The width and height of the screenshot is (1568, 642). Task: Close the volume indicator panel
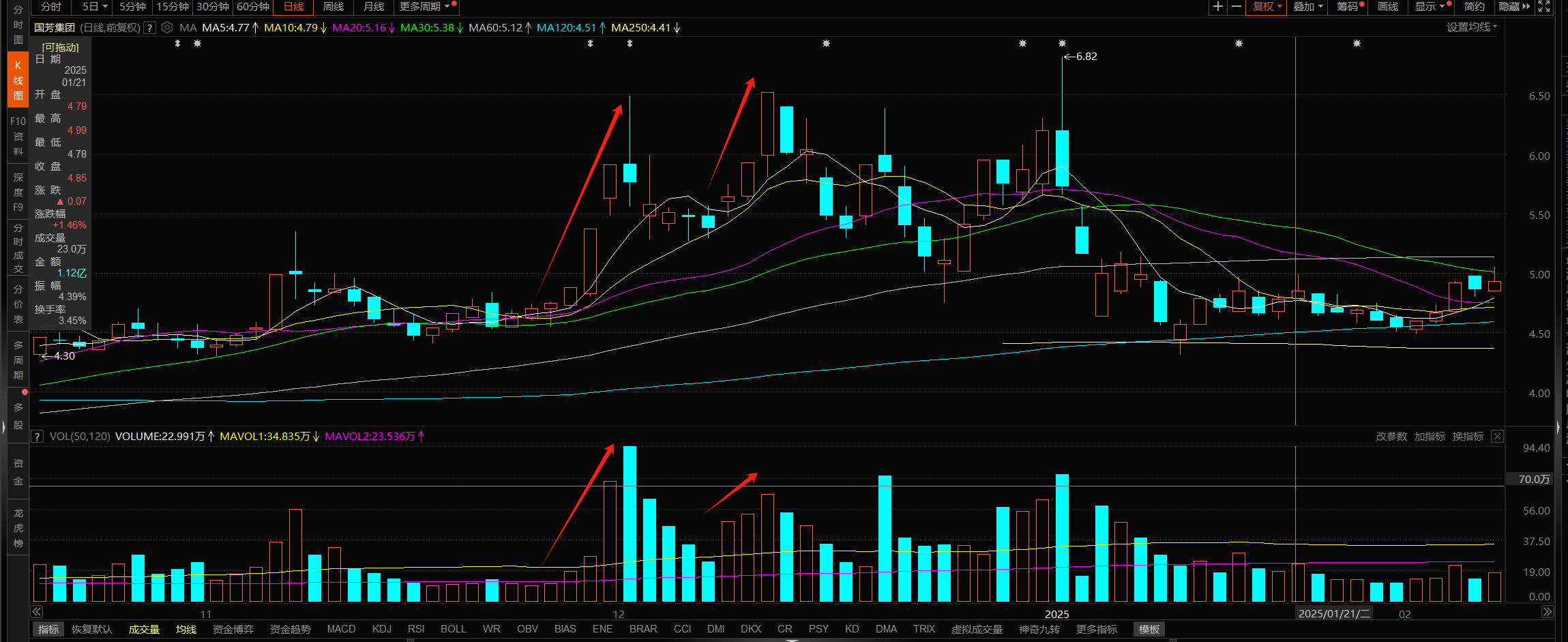[x=1497, y=437]
